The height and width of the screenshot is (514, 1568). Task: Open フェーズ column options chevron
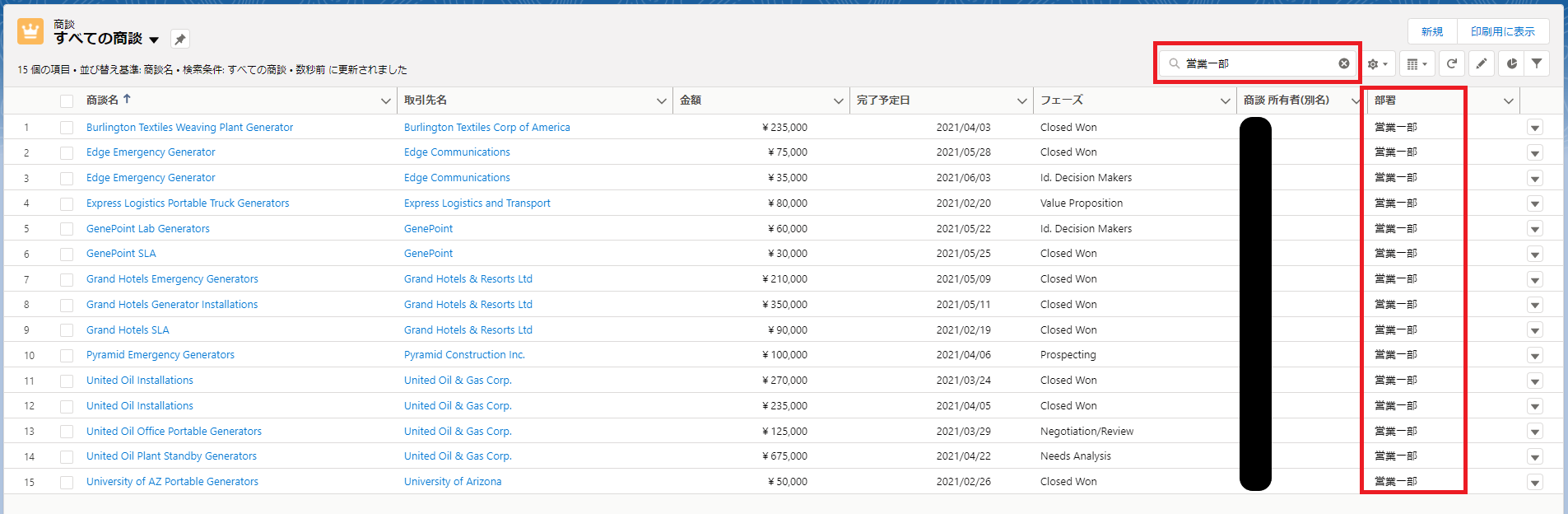1225,100
